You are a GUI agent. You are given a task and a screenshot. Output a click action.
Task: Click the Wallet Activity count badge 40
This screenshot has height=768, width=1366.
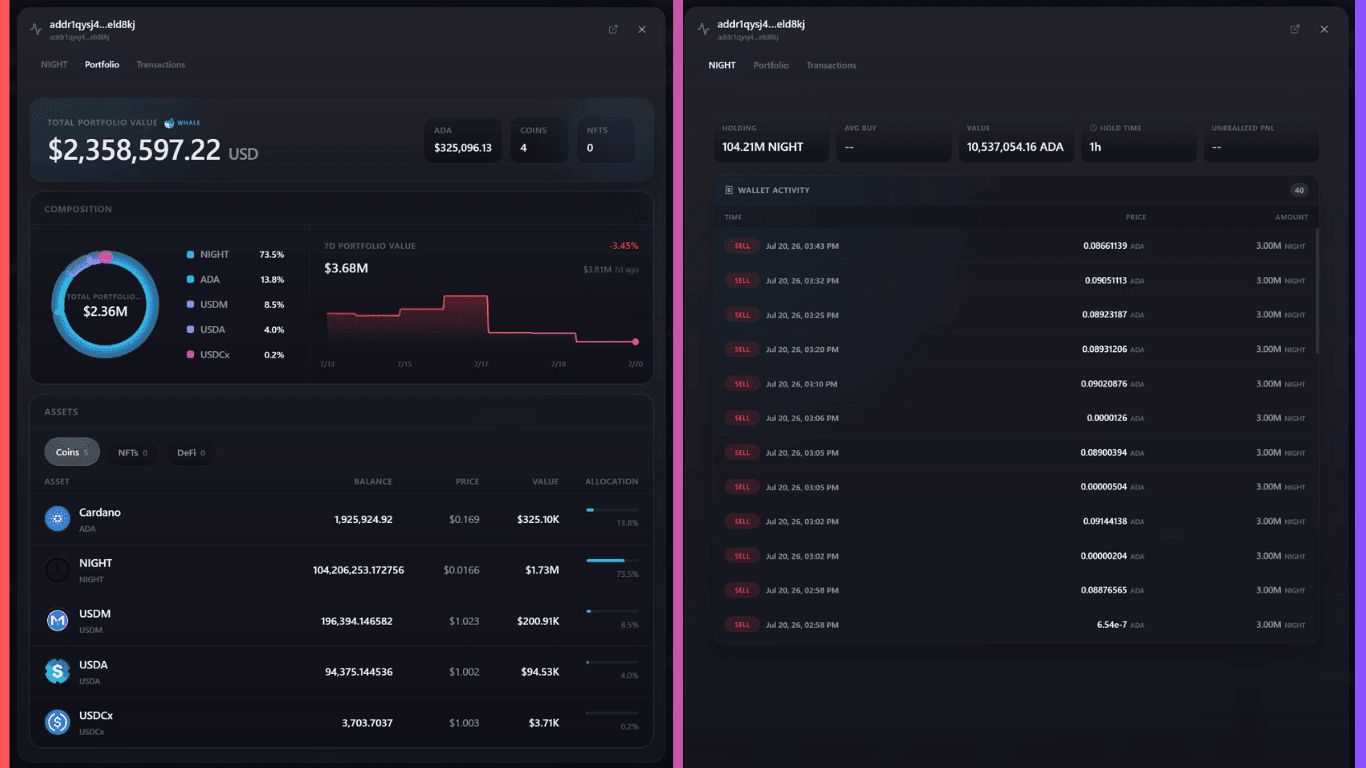1299,190
